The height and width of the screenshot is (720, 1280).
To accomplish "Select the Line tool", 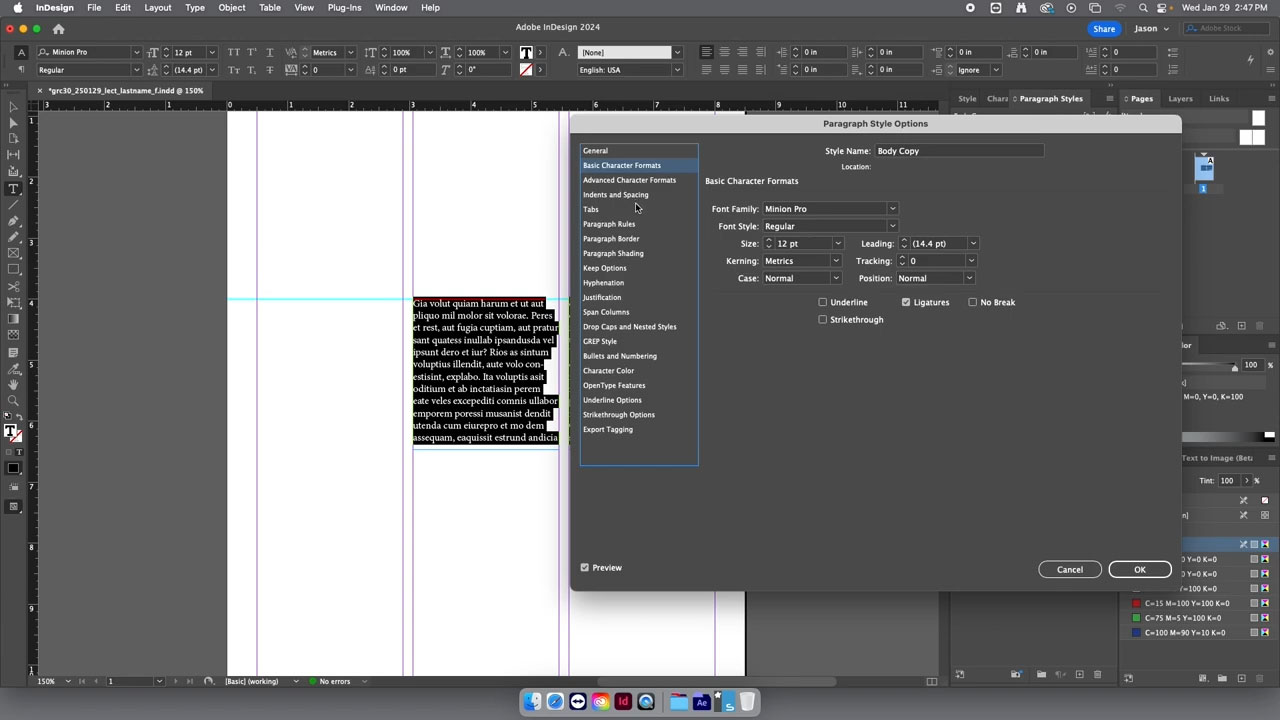I will (x=13, y=204).
